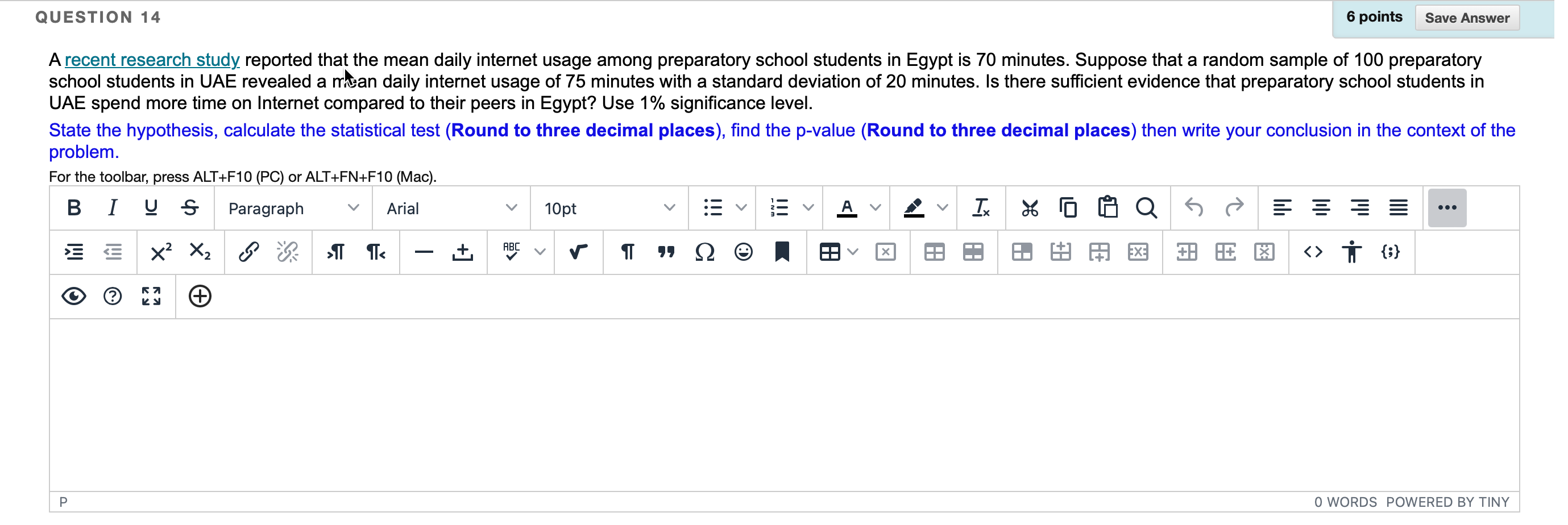This screenshot has height=525, width=1568.
Task: Click the POWERED BY TINY link
Action: [1447, 502]
